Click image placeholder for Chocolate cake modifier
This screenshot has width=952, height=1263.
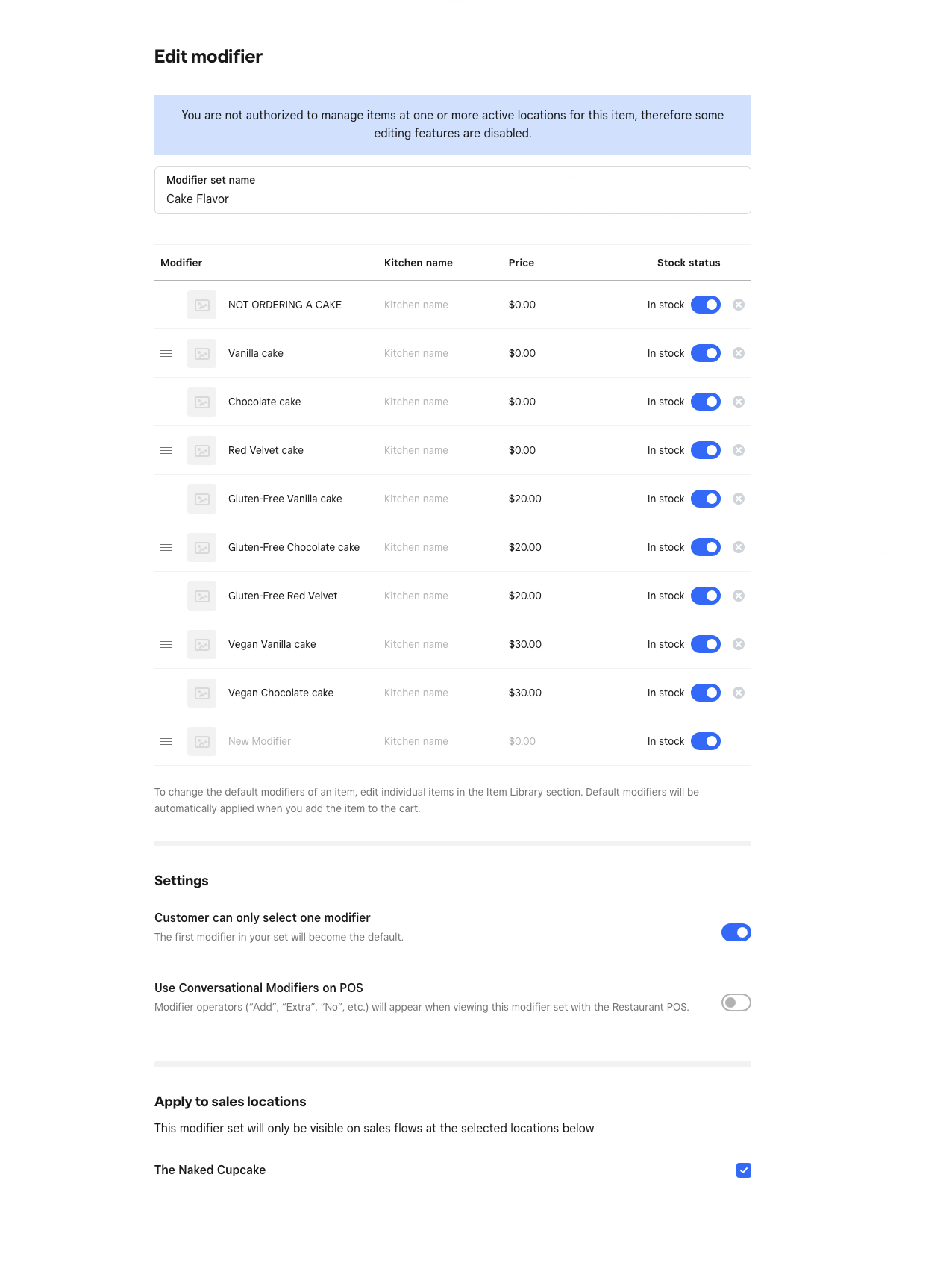coord(201,402)
